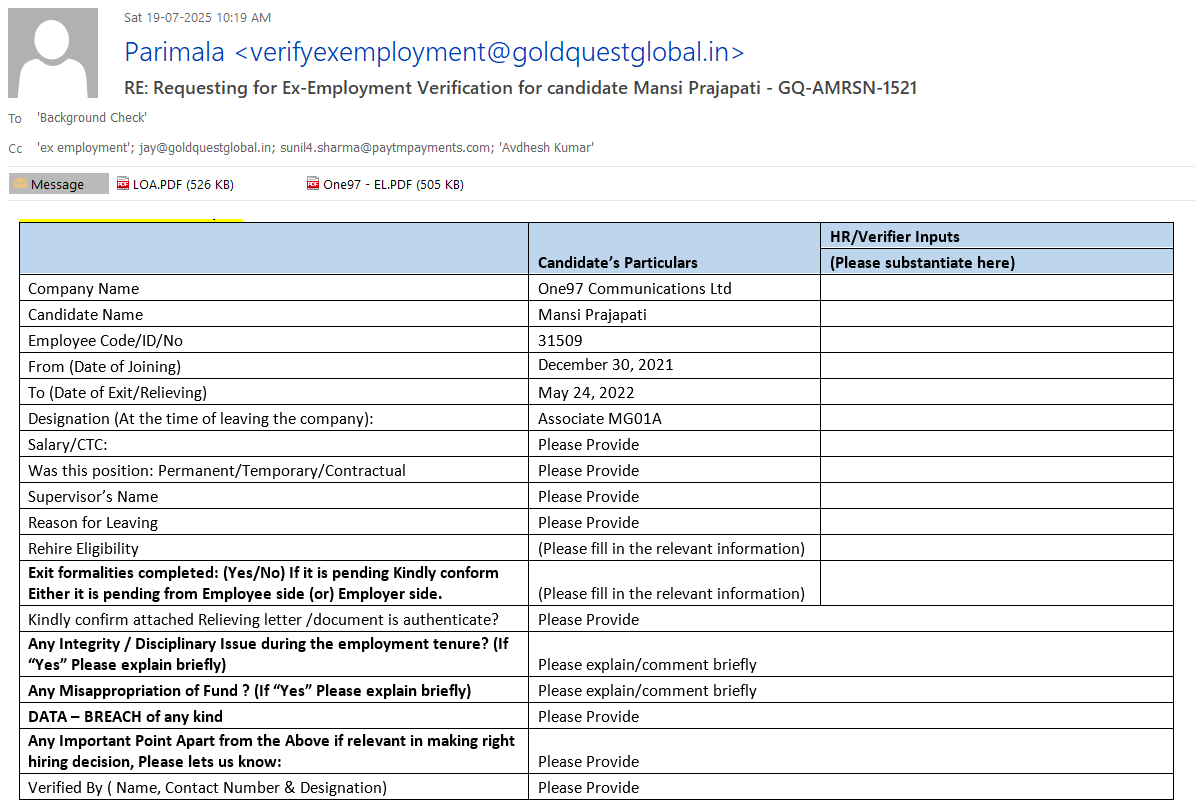Viewport: 1195px width, 808px height.
Task: Click HR/Verifier input cell for Candidate Name
Action: 996,314
